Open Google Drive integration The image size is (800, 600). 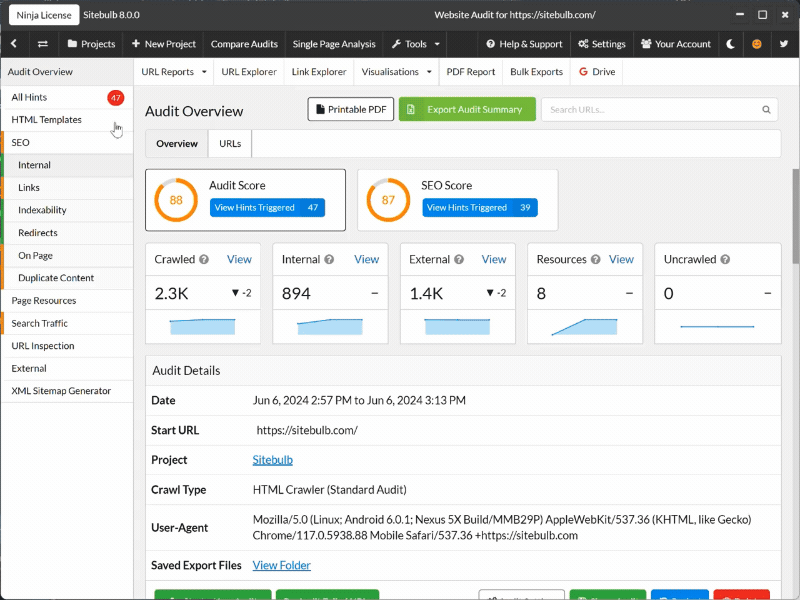(597, 72)
